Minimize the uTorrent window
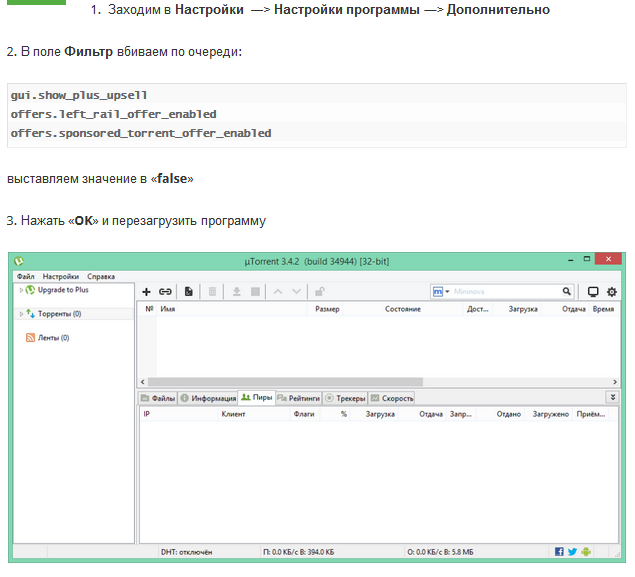Image resolution: width=635 pixels, height=577 pixels. coord(571,260)
